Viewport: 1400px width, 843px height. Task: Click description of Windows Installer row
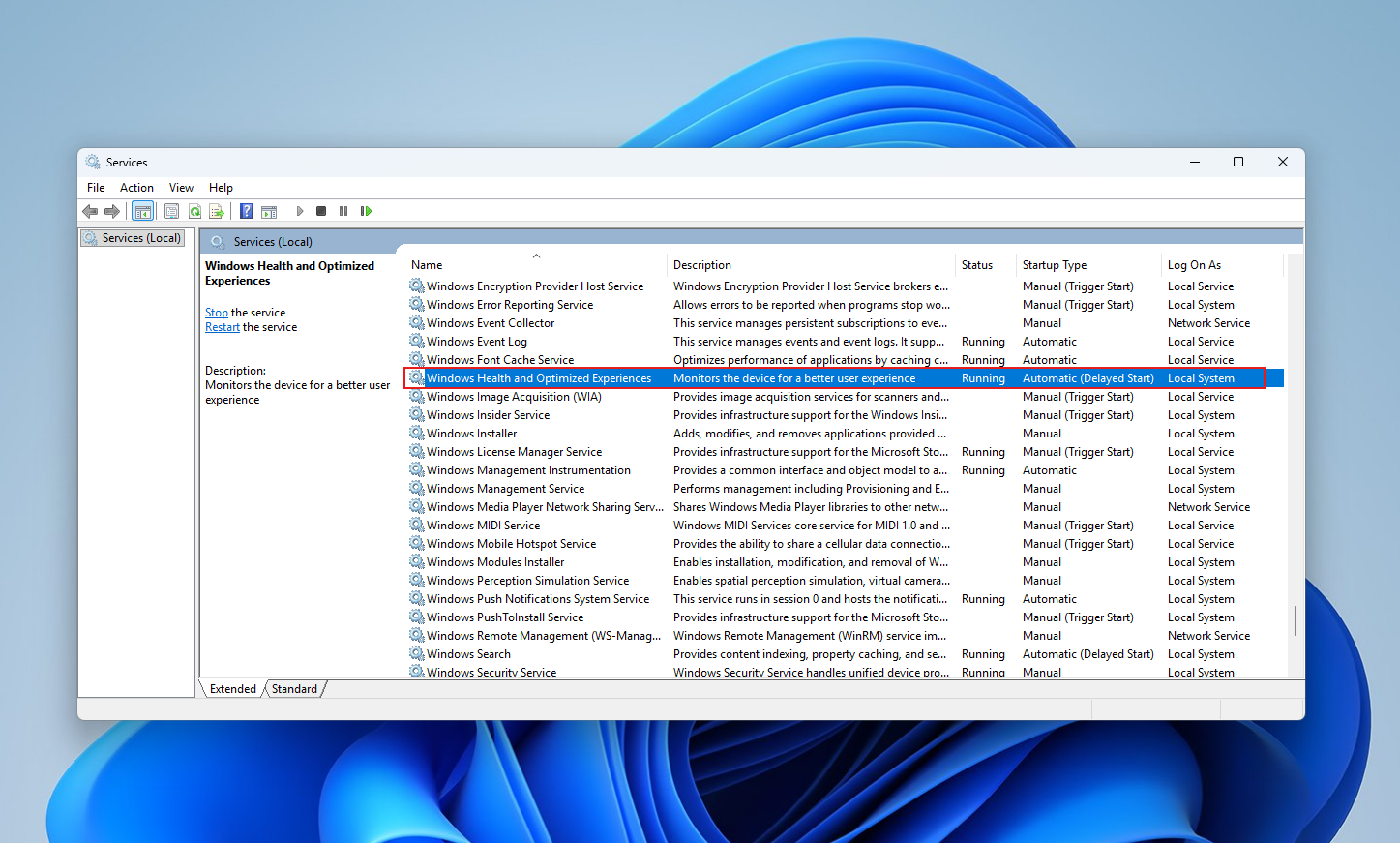coord(810,434)
